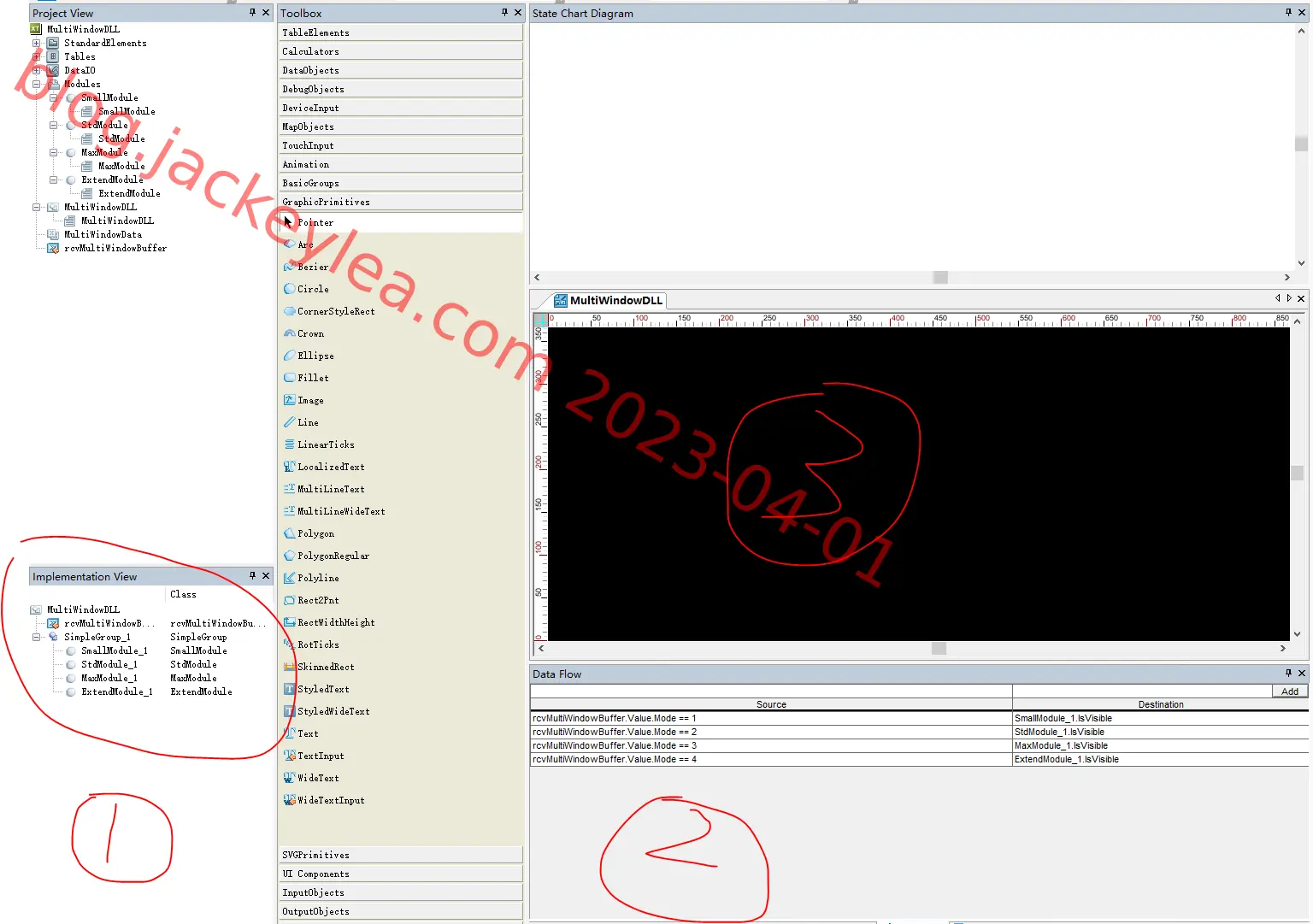The image size is (1313, 924).
Task: Expand the Tables tree node
Action: [36, 56]
